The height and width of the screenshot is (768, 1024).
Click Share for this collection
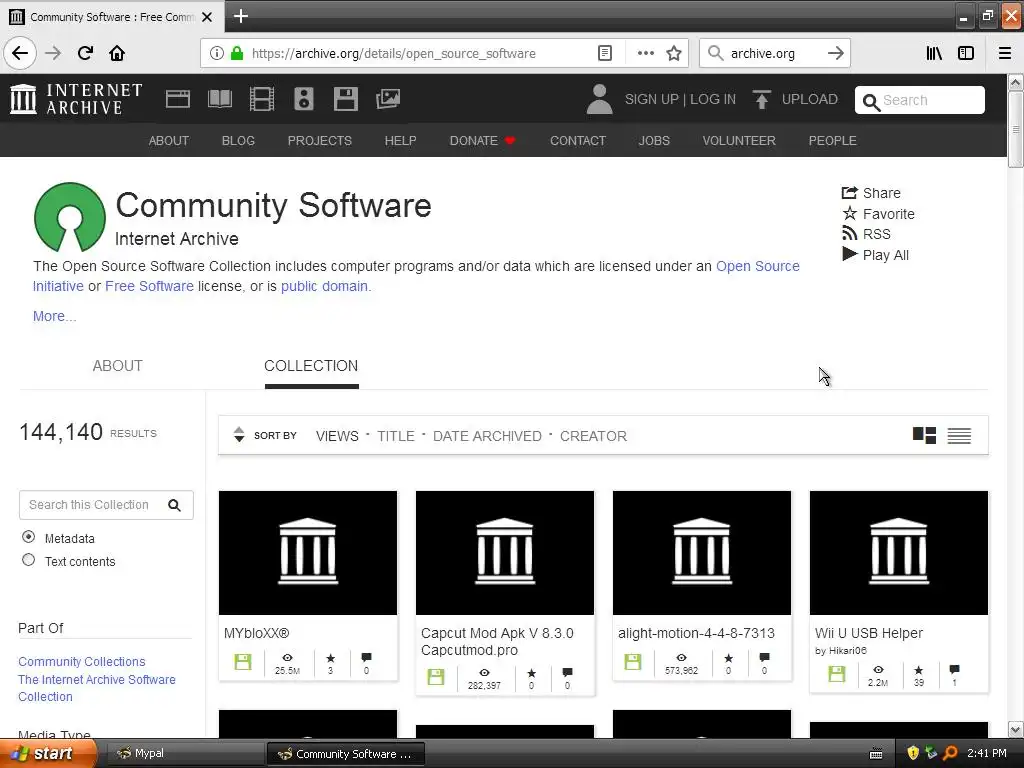click(x=871, y=193)
